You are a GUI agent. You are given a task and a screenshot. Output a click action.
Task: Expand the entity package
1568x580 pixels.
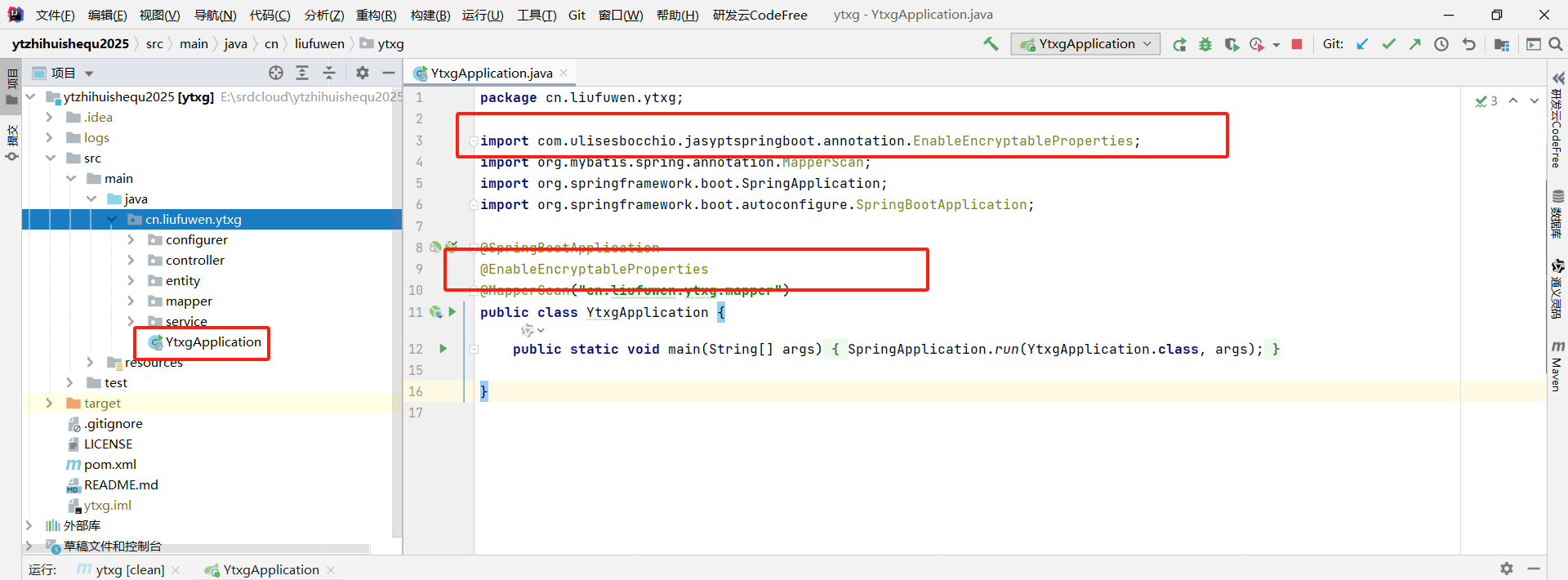[131, 281]
